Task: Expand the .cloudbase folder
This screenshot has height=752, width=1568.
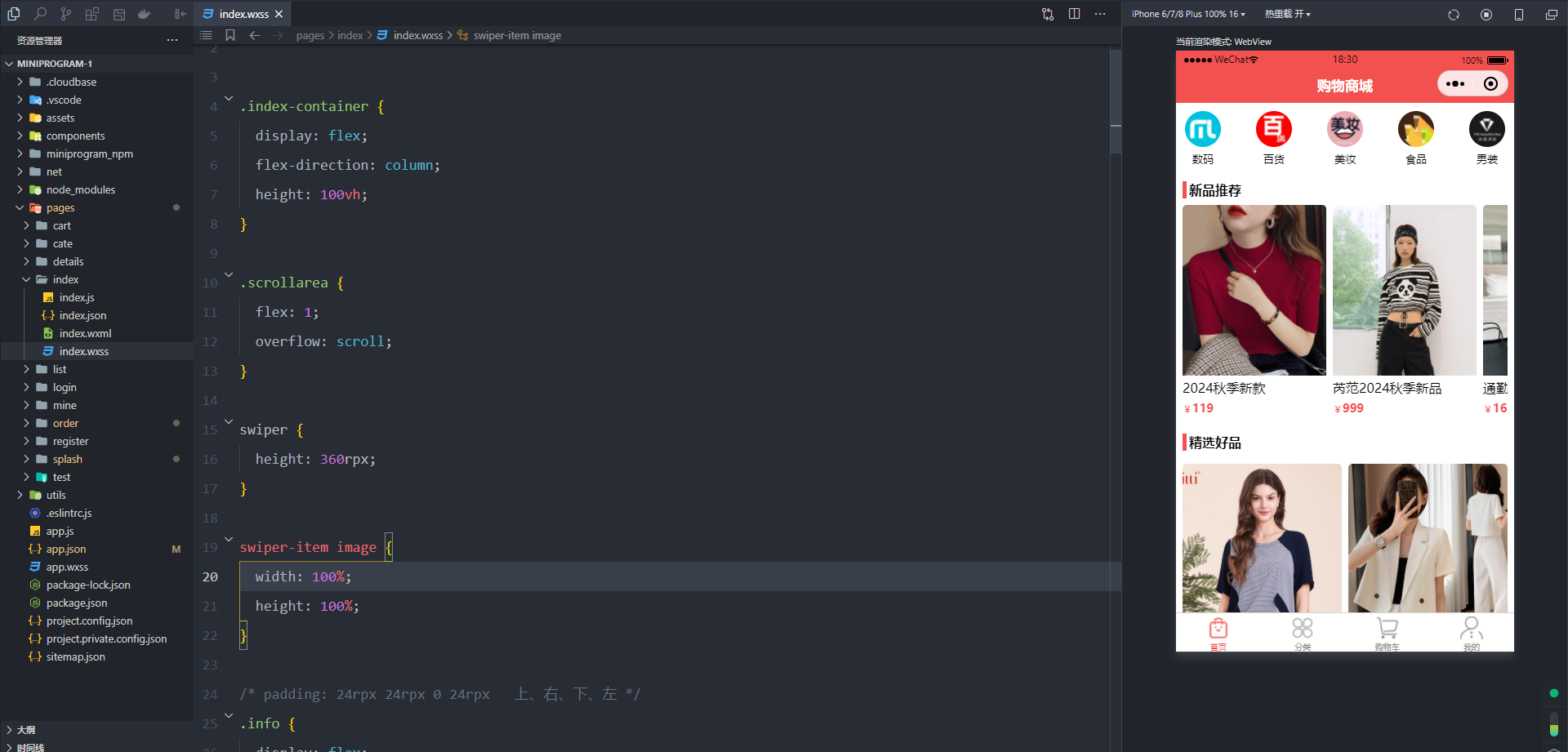Action: coord(20,82)
